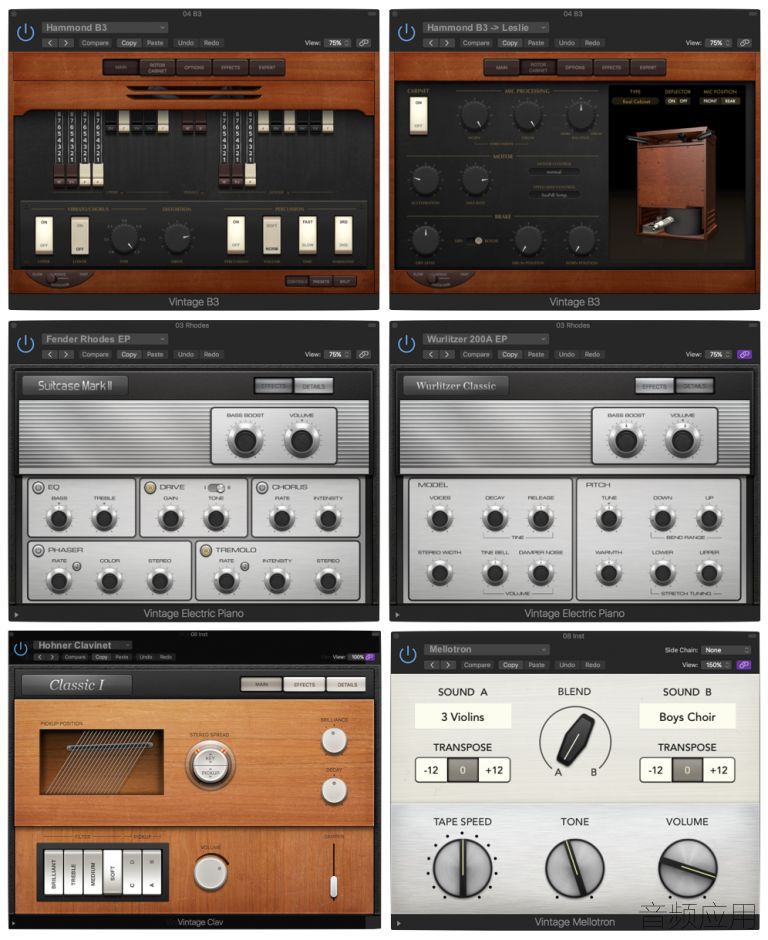The image size is (768, 940).
Task: Toggle power button in Hohner Clavinet window
Action: (x=20, y=649)
